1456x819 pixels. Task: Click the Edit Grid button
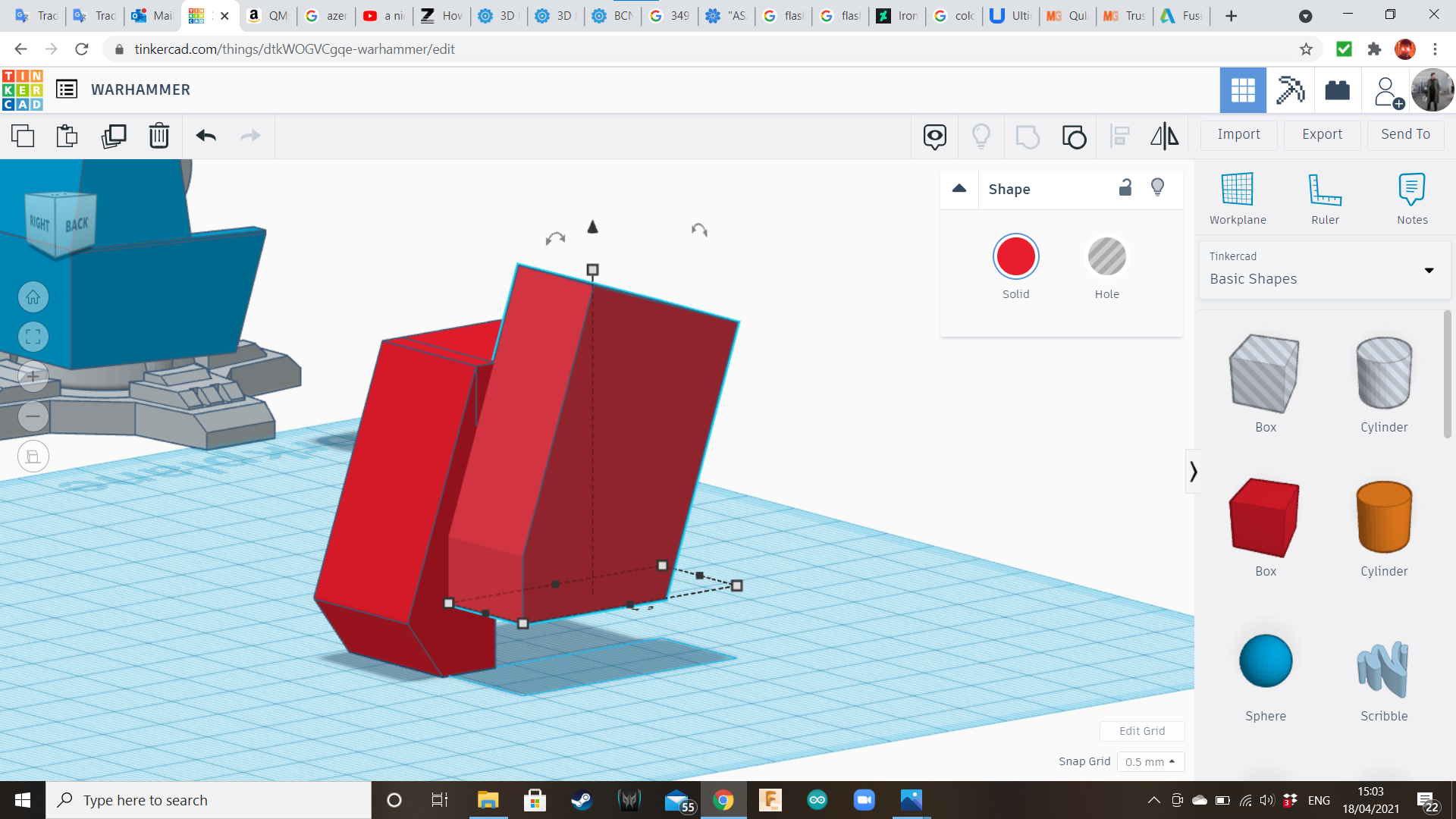pyautogui.click(x=1141, y=731)
